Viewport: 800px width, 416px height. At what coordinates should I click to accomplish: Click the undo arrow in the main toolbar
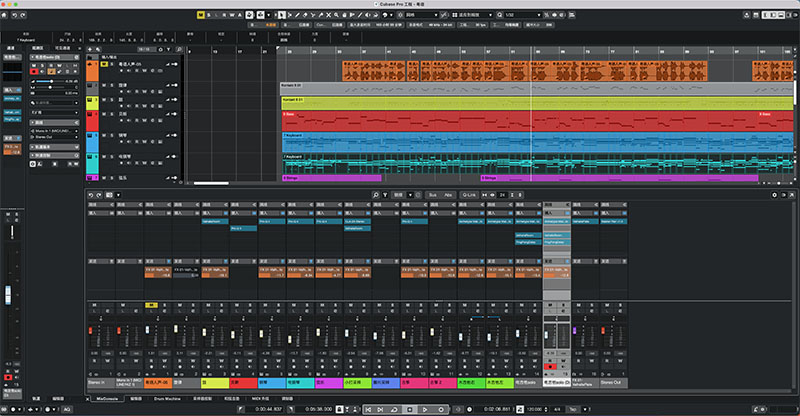[x=14, y=15]
